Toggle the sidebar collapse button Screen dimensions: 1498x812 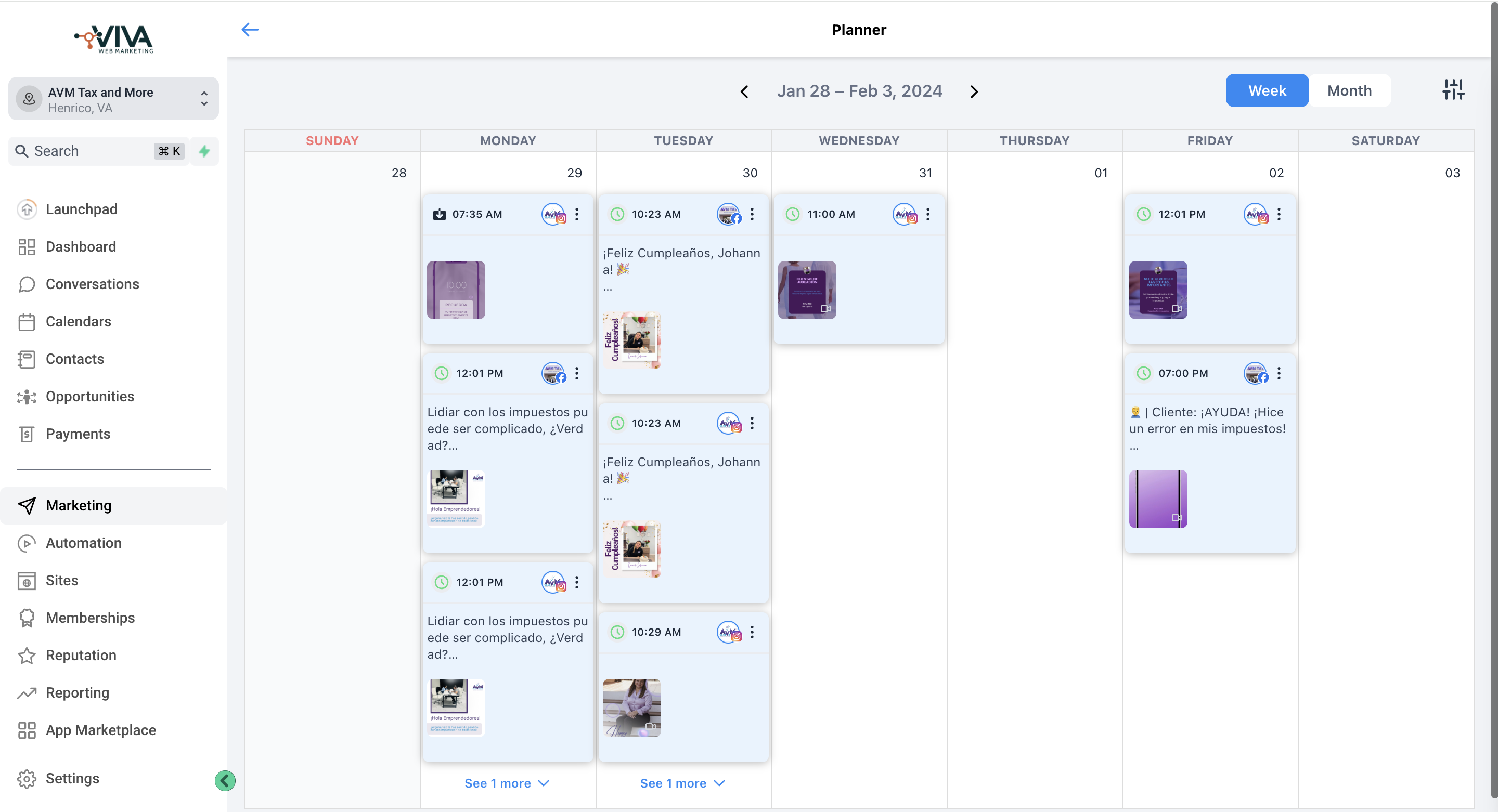225,781
